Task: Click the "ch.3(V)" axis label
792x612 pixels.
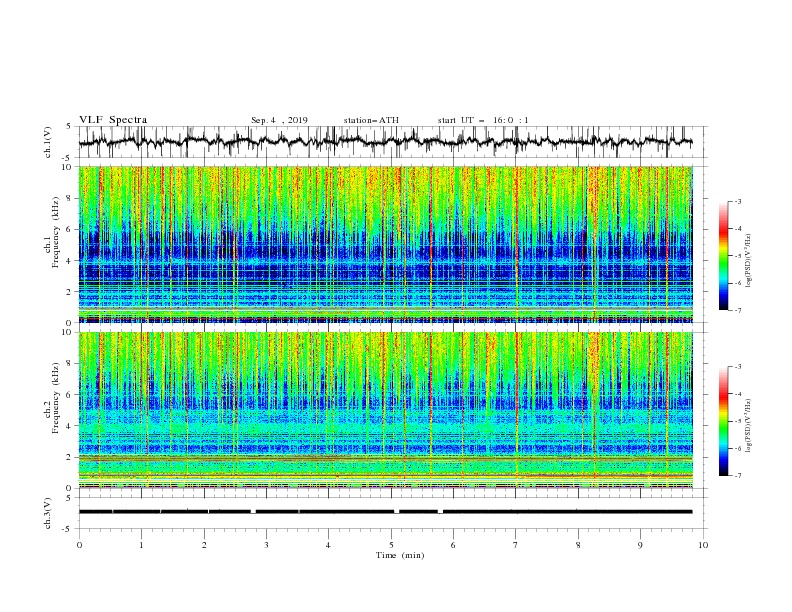Action: (48, 513)
